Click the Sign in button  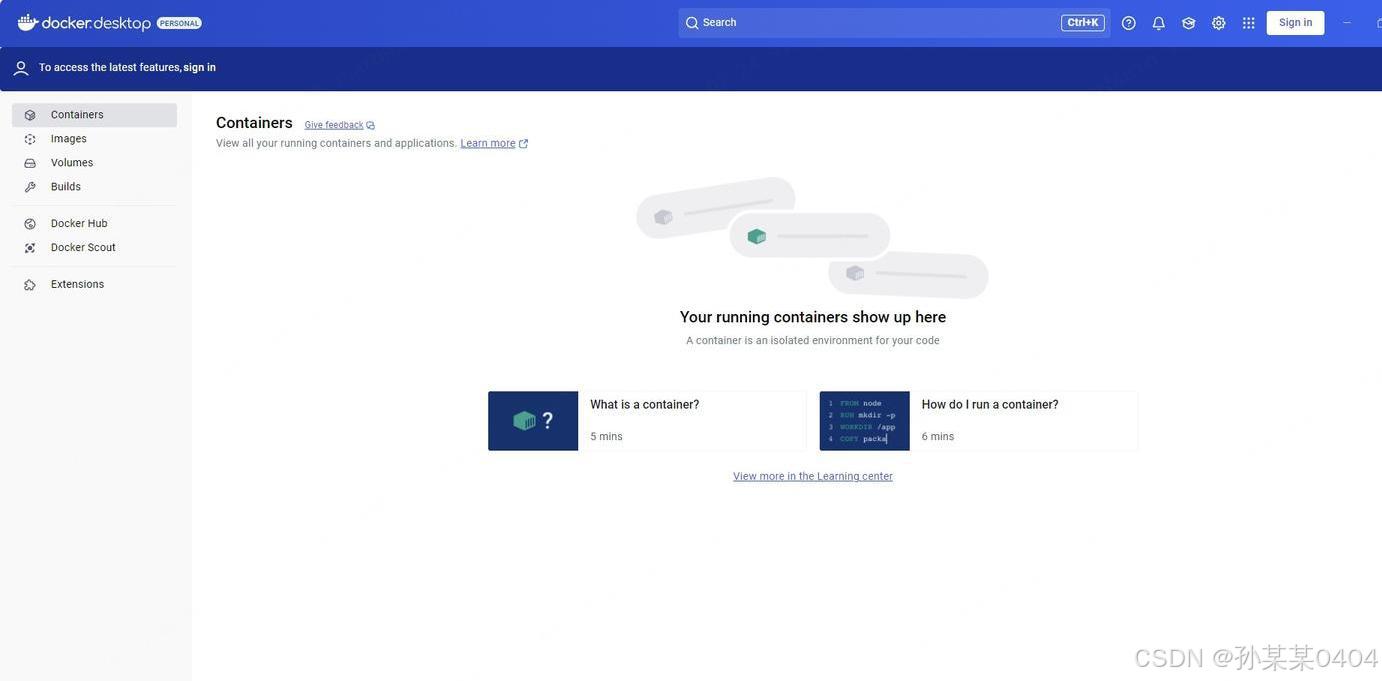pos(1295,23)
